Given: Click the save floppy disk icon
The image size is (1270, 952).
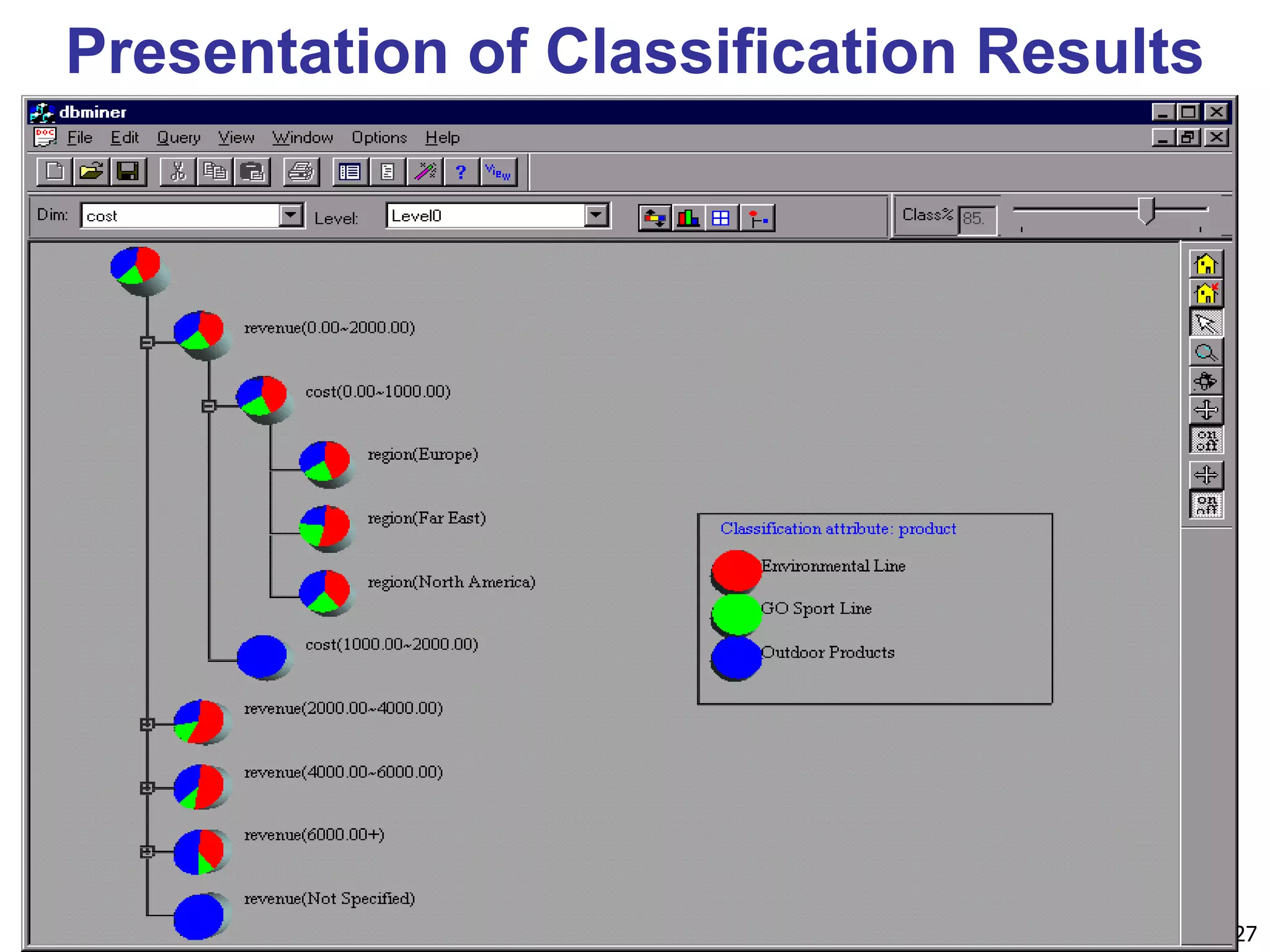Looking at the screenshot, I should coord(128,172).
